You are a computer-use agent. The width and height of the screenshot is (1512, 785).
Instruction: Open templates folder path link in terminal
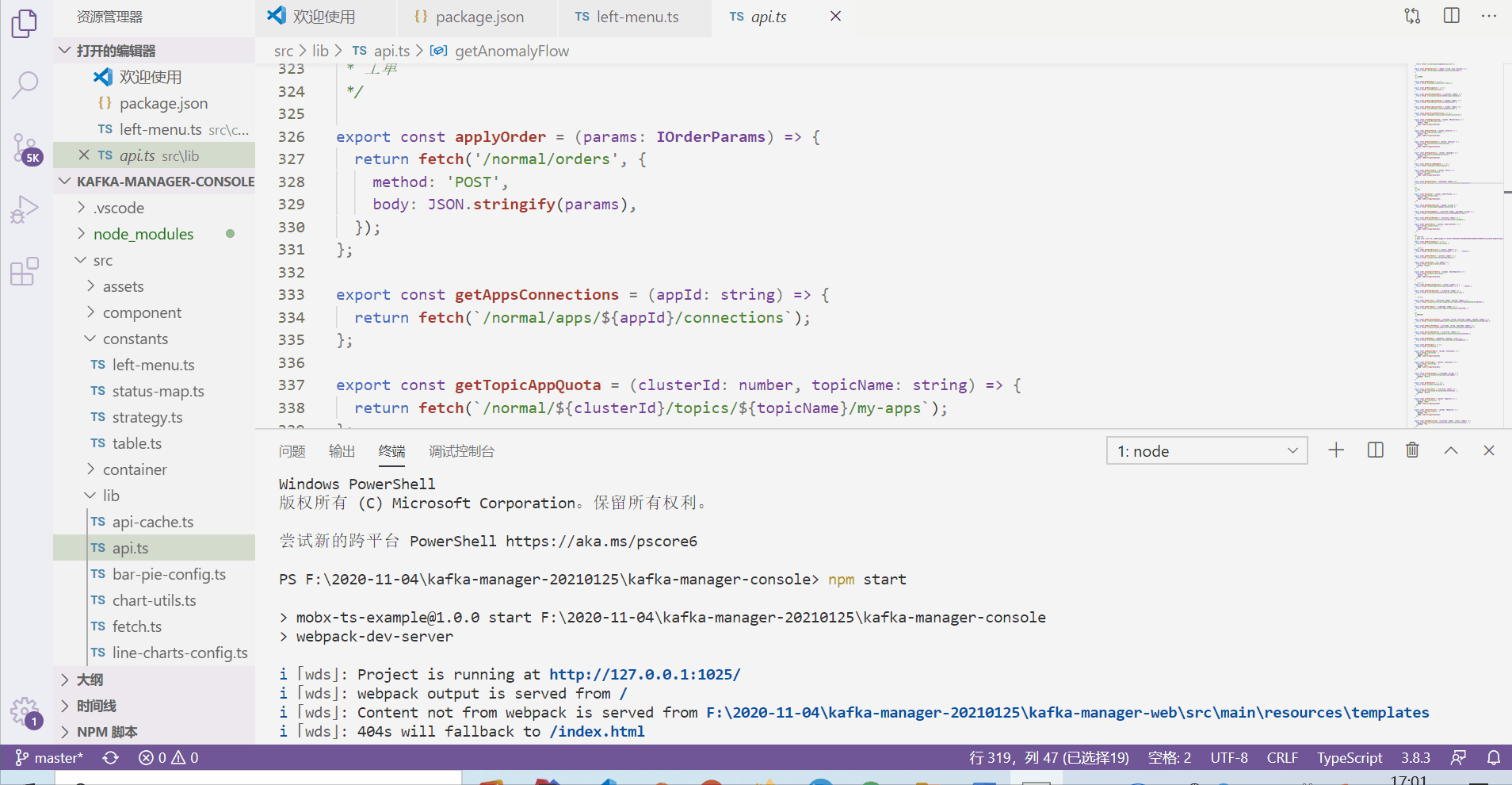[1068, 713]
